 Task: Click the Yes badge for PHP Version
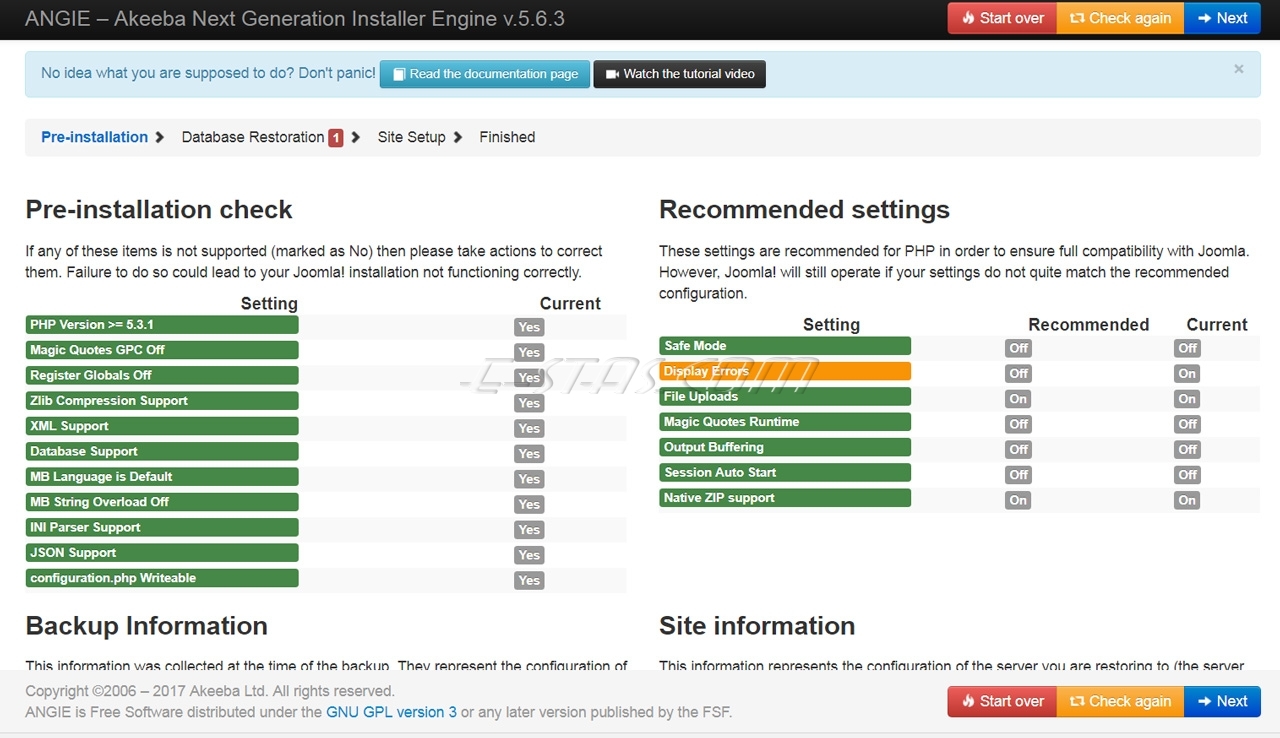(x=529, y=327)
